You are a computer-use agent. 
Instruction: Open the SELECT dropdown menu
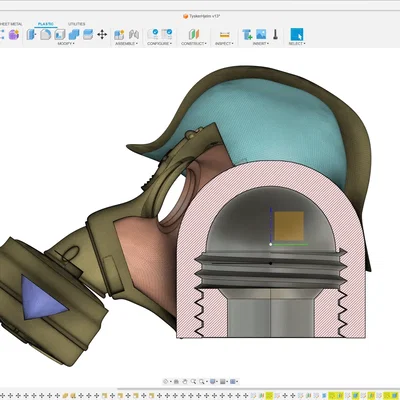297,44
